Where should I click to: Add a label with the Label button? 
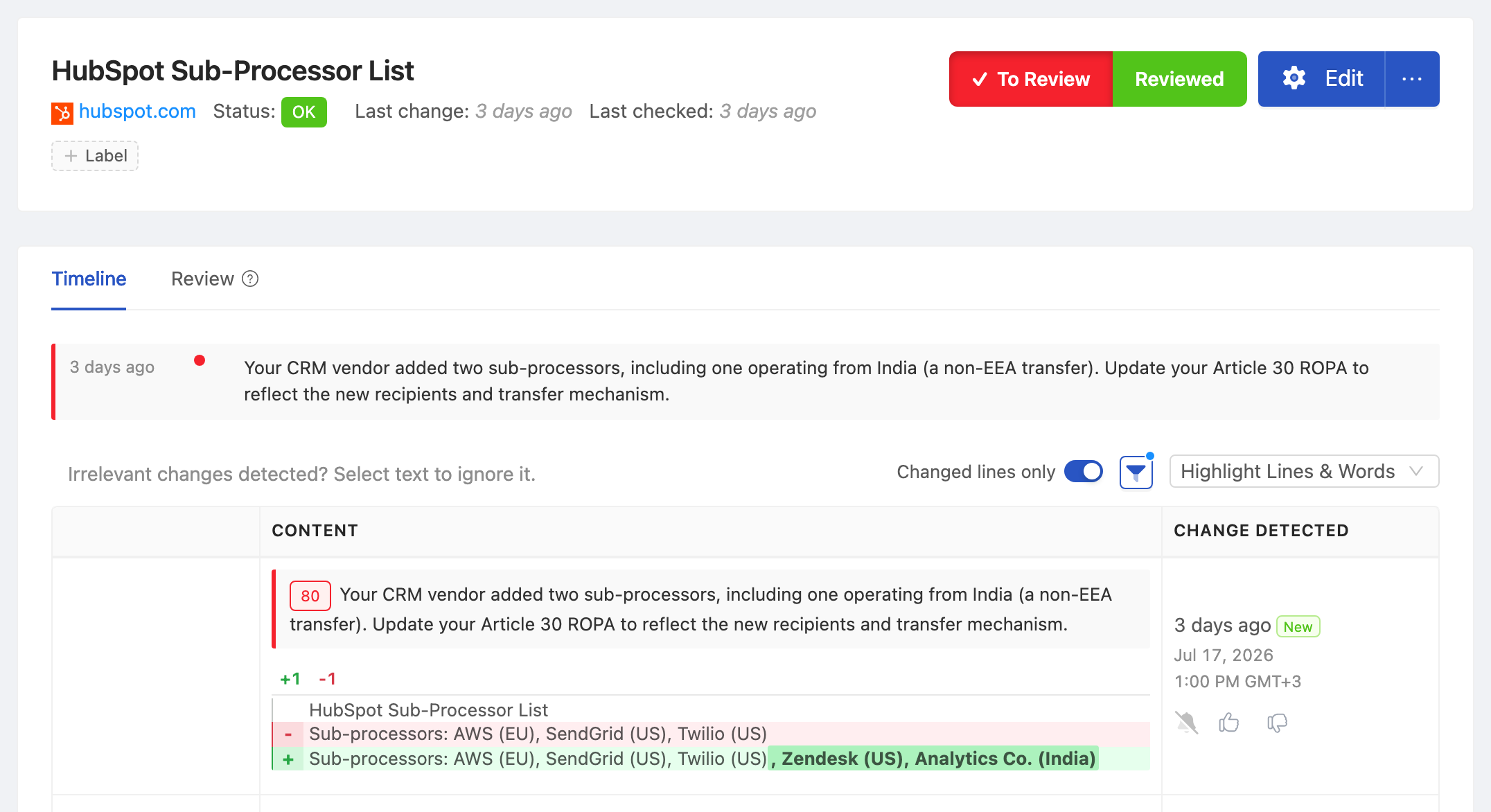(95, 156)
